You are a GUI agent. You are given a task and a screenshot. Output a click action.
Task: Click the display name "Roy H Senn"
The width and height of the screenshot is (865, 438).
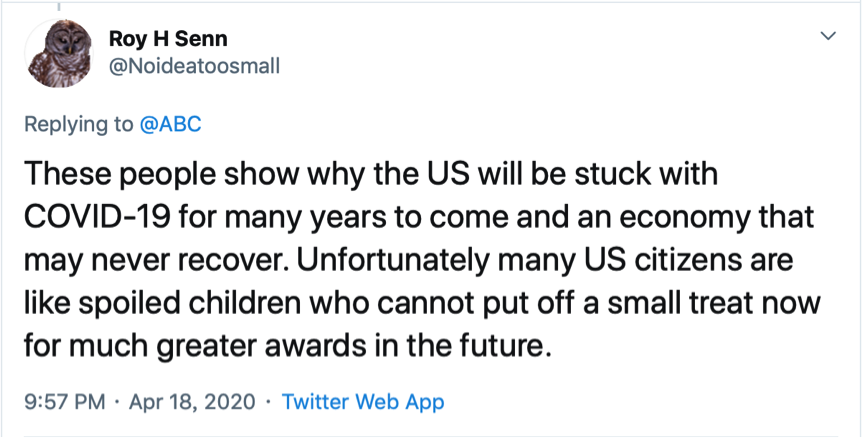(x=168, y=39)
